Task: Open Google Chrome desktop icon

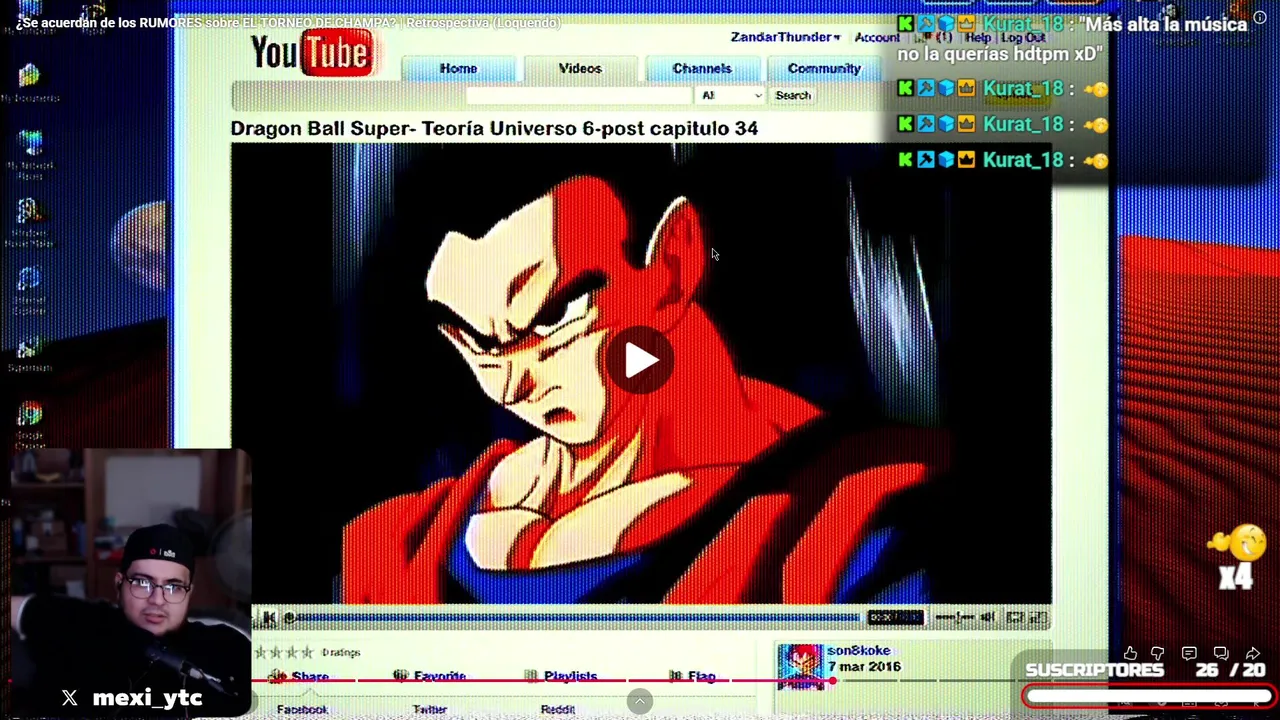Action: (29, 425)
